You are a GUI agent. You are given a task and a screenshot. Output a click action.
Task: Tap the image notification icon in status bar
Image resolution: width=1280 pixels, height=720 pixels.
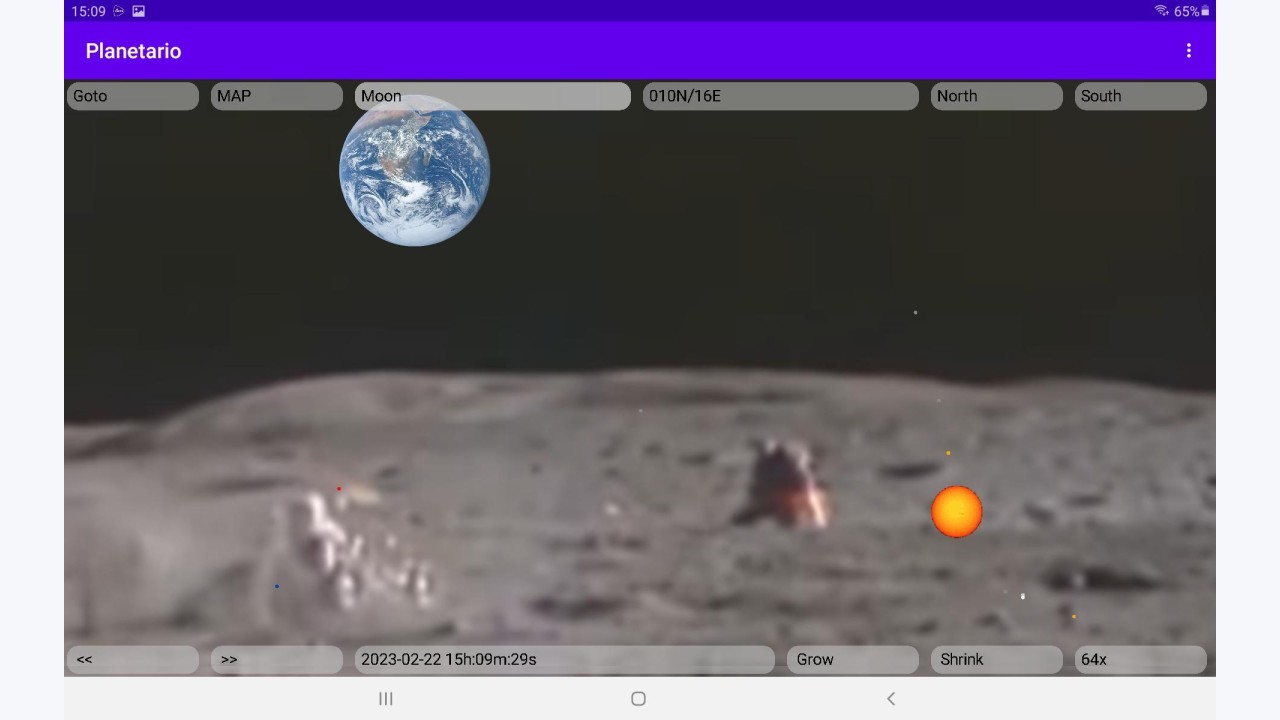click(139, 11)
